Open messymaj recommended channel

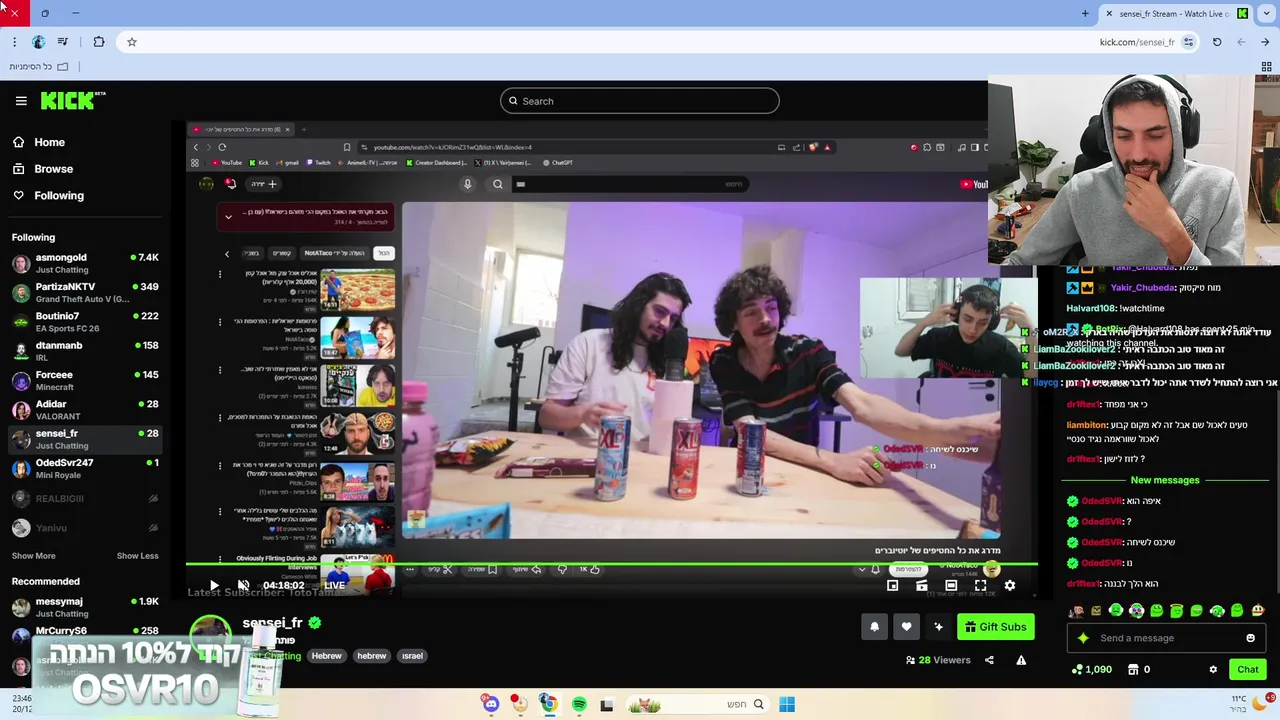pyautogui.click(x=85, y=607)
